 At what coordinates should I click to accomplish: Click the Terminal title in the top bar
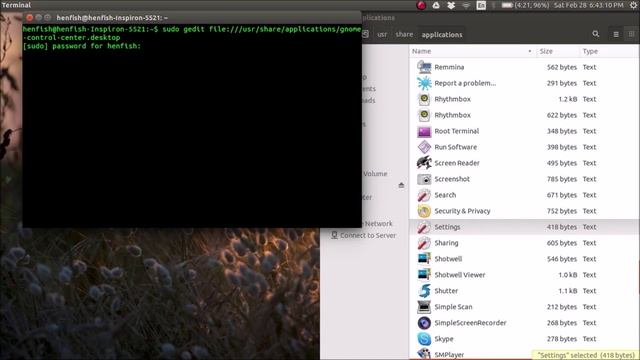16,5
